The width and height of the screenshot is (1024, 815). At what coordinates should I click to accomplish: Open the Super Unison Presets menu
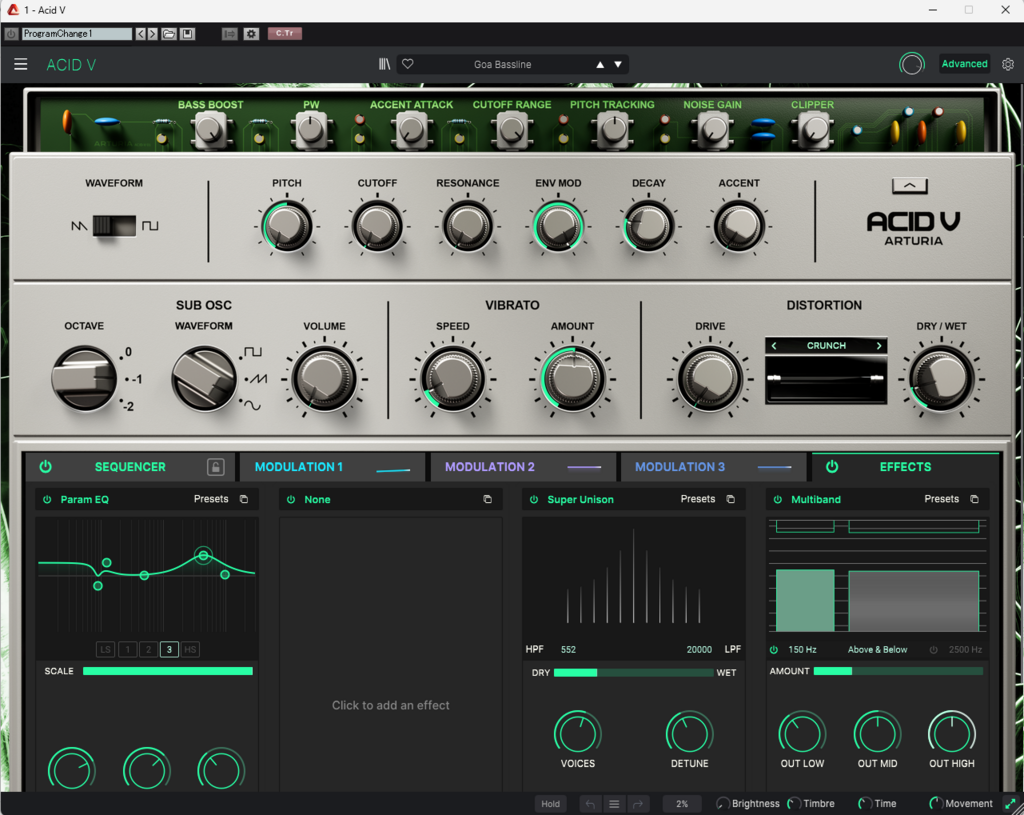click(x=697, y=499)
